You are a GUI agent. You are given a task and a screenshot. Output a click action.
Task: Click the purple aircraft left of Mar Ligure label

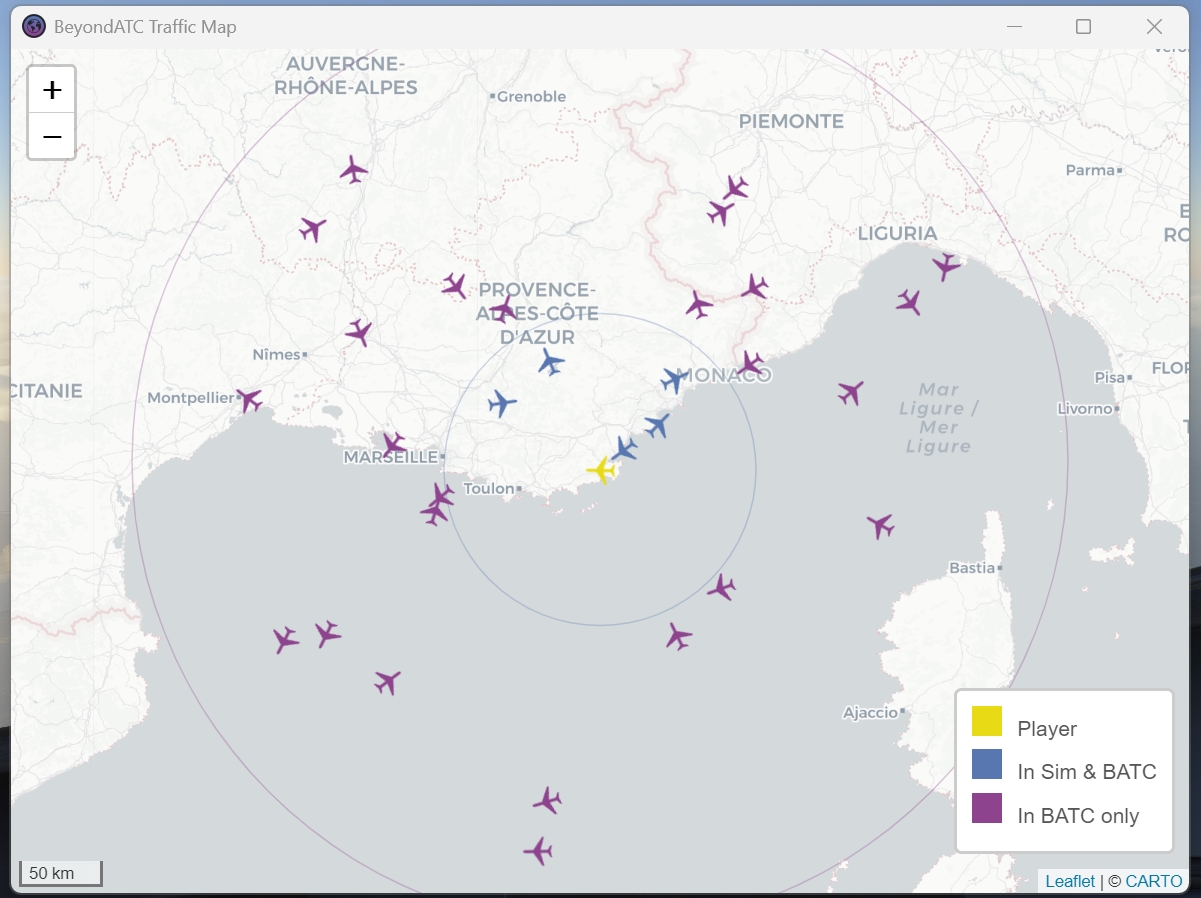coord(851,392)
